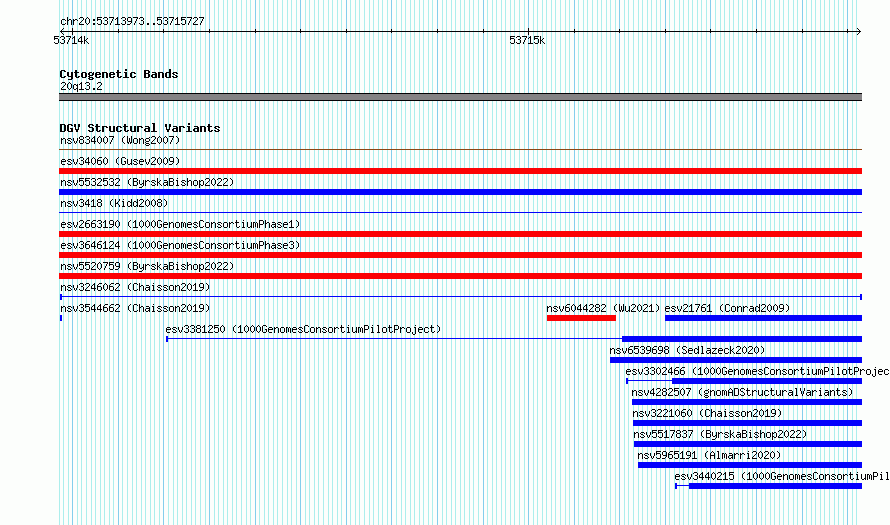
Task: Click the 53714k ruler marker
Action: pos(71,40)
